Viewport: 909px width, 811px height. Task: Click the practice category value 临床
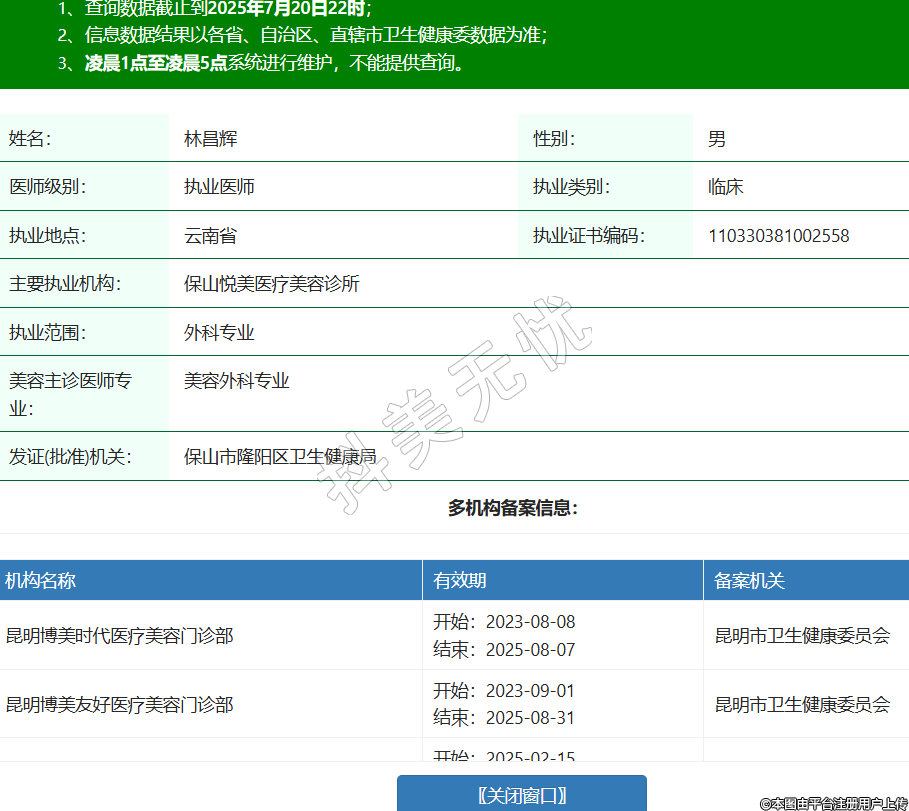(x=725, y=187)
